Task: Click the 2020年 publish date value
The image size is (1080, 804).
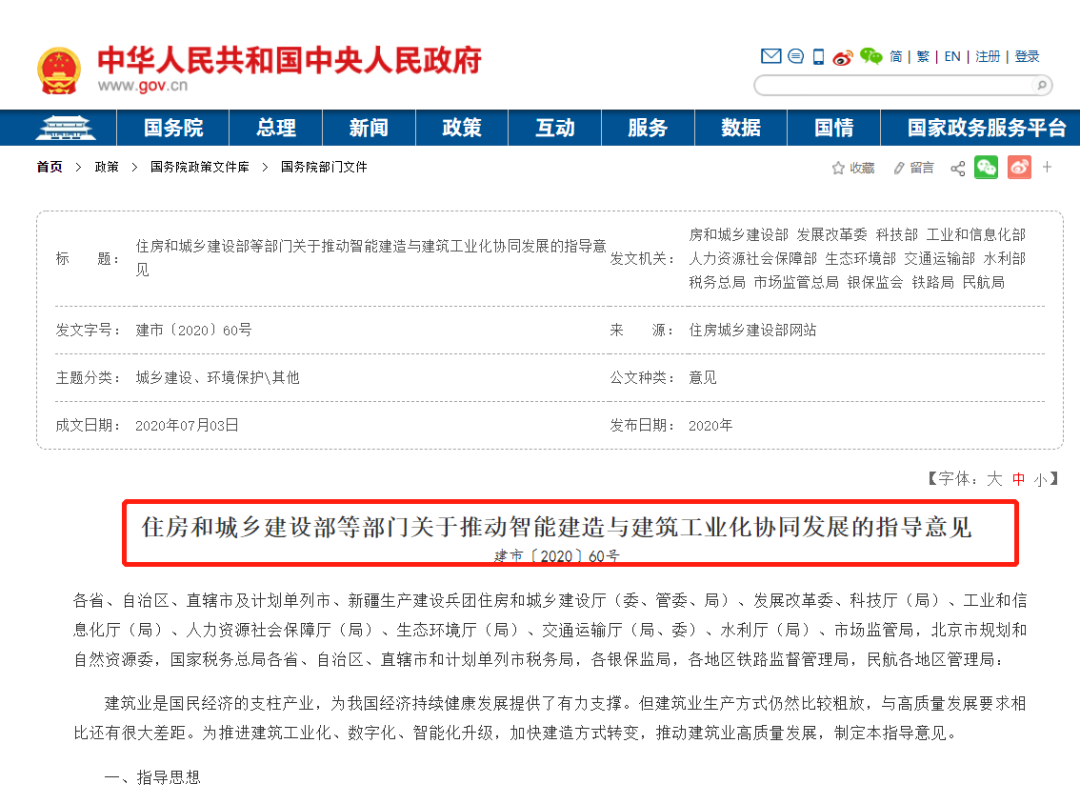Action: point(710,425)
